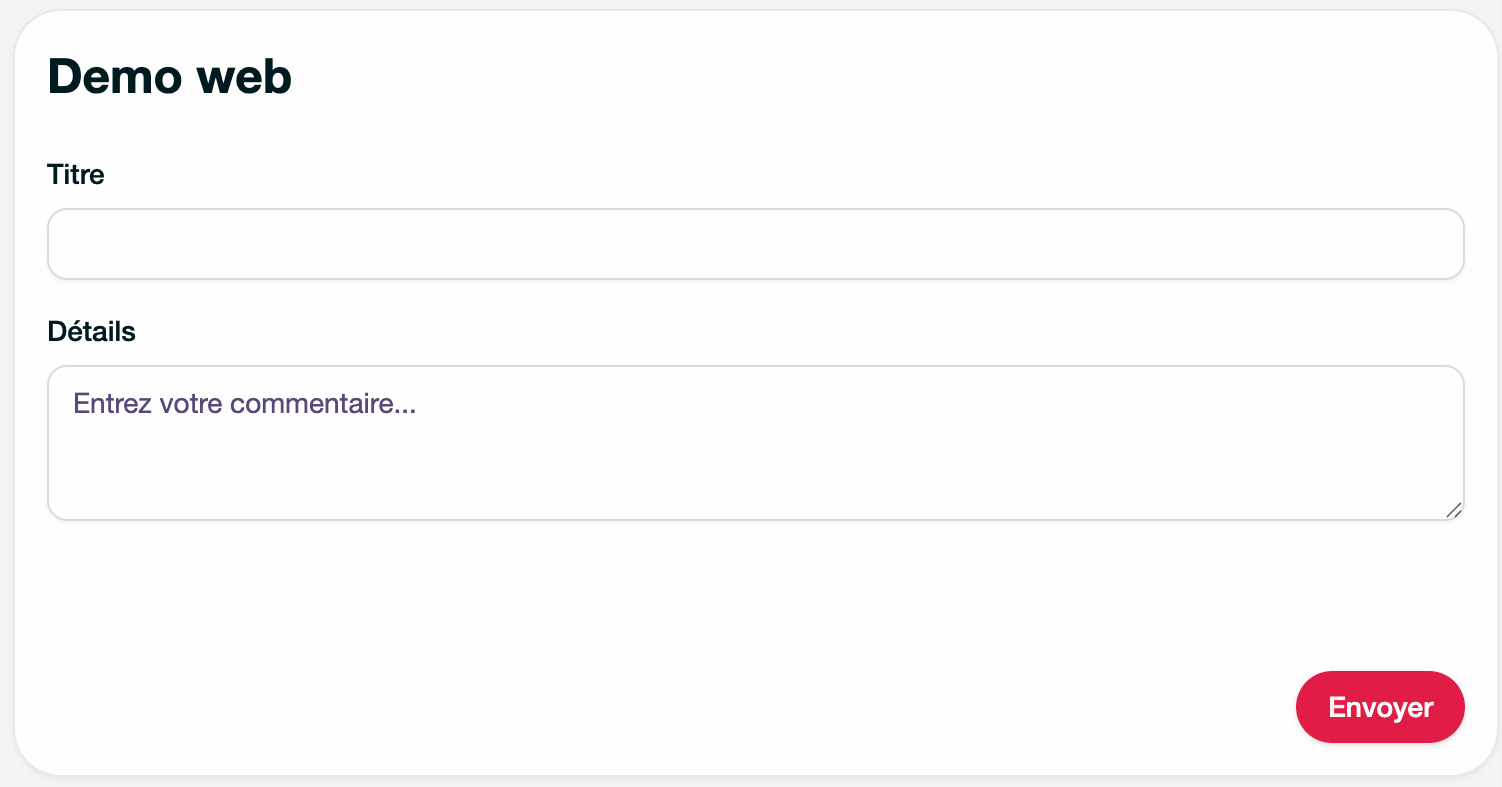
Task: Click the textarea resize handle corner
Action: 1454,510
